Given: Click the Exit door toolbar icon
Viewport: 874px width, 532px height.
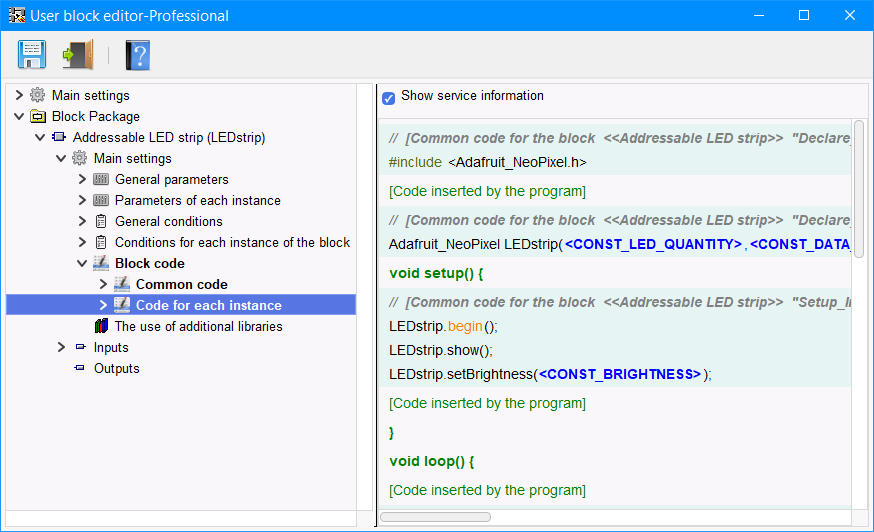Looking at the screenshot, I should [x=77, y=54].
